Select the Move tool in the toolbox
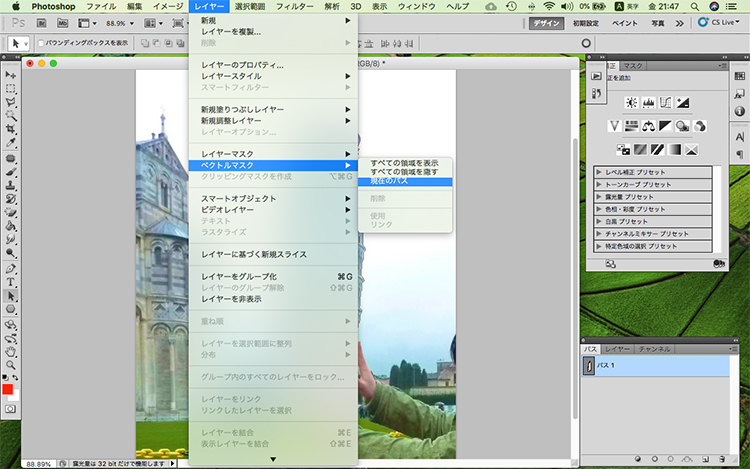Image resolution: width=750 pixels, height=469 pixels. tap(11, 75)
